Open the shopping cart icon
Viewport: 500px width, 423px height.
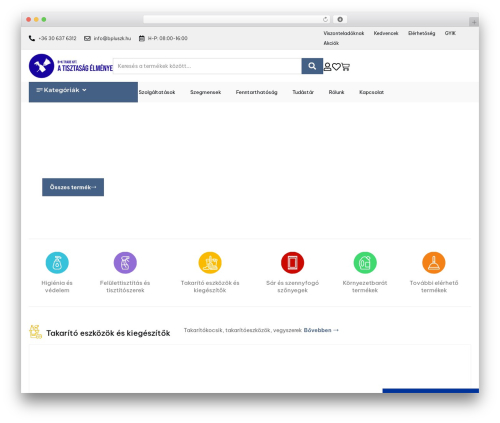click(x=346, y=67)
